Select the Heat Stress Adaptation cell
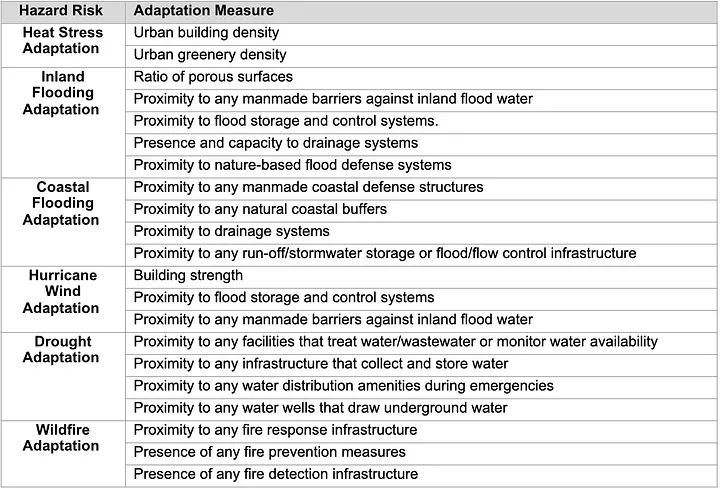This screenshot has width=720, height=489. [x=63, y=45]
